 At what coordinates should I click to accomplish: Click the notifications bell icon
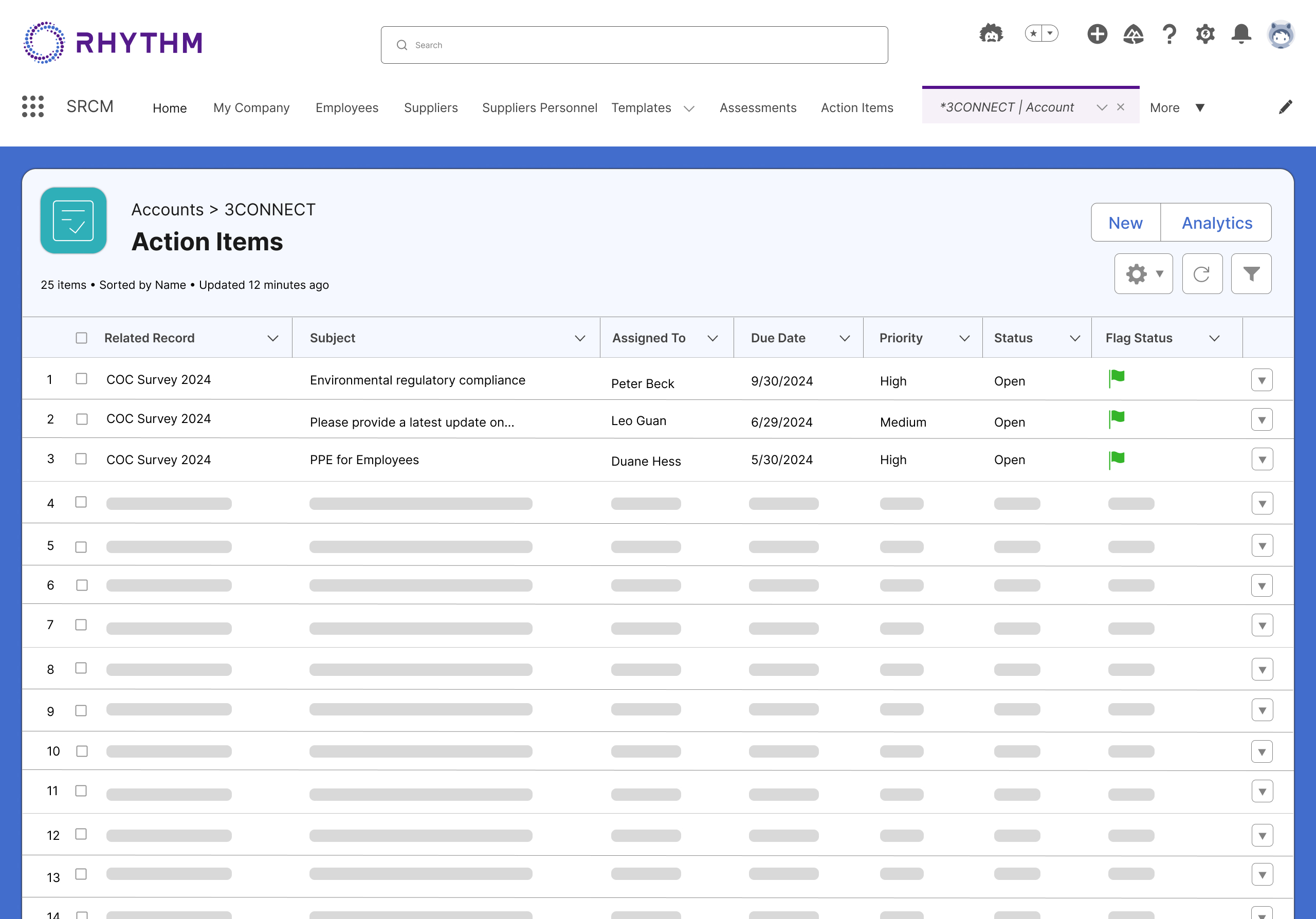click(1241, 34)
